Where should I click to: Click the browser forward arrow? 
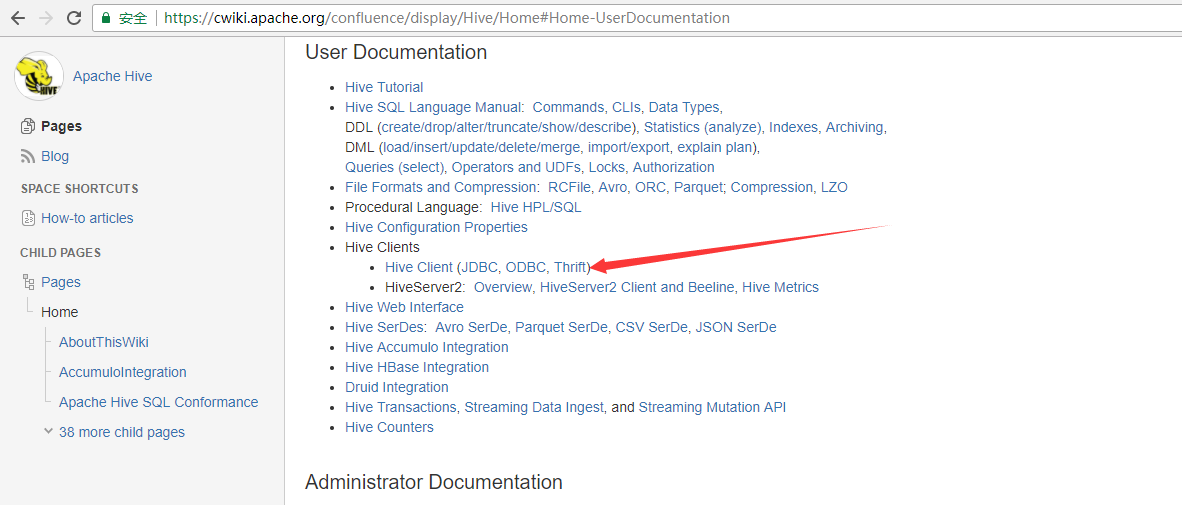tap(45, 18)
